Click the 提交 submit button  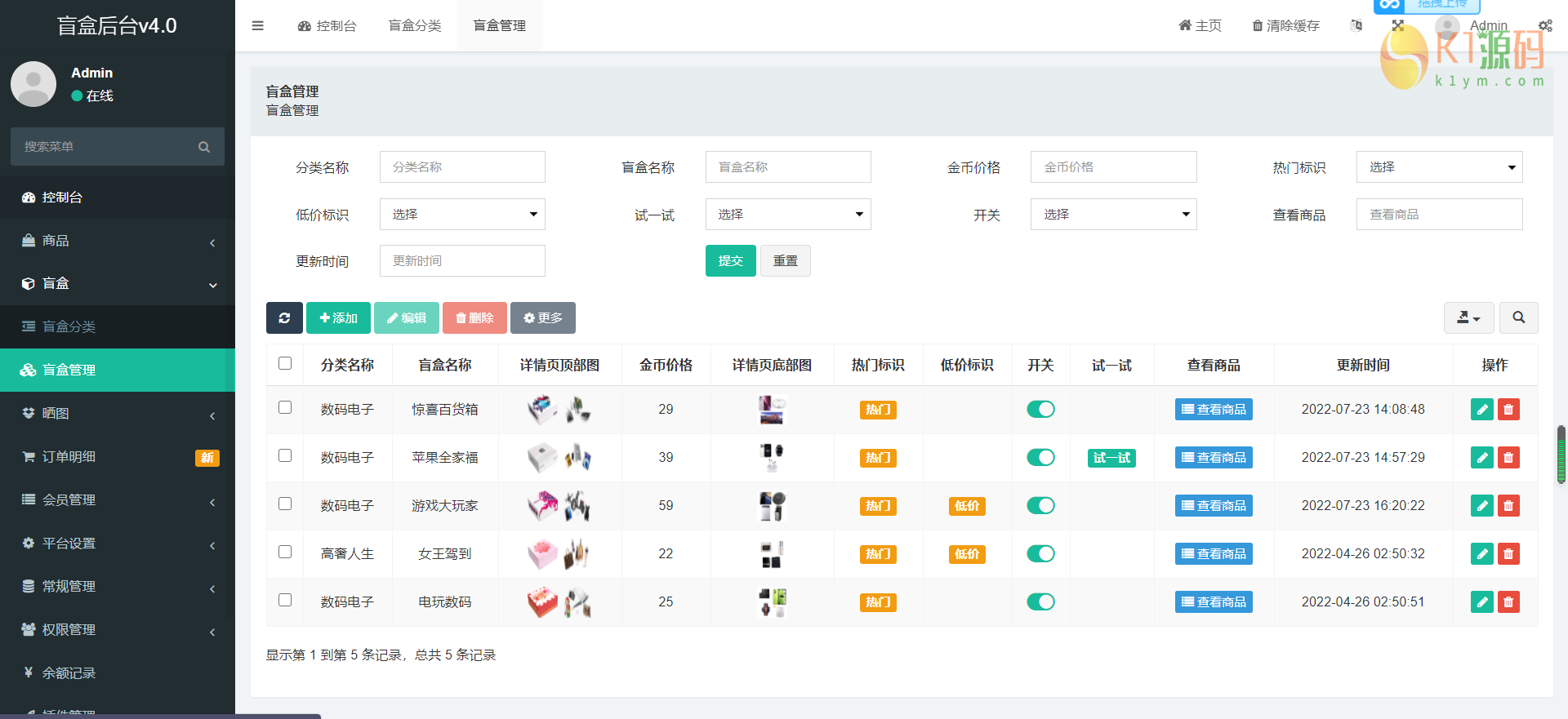[730, 261]
